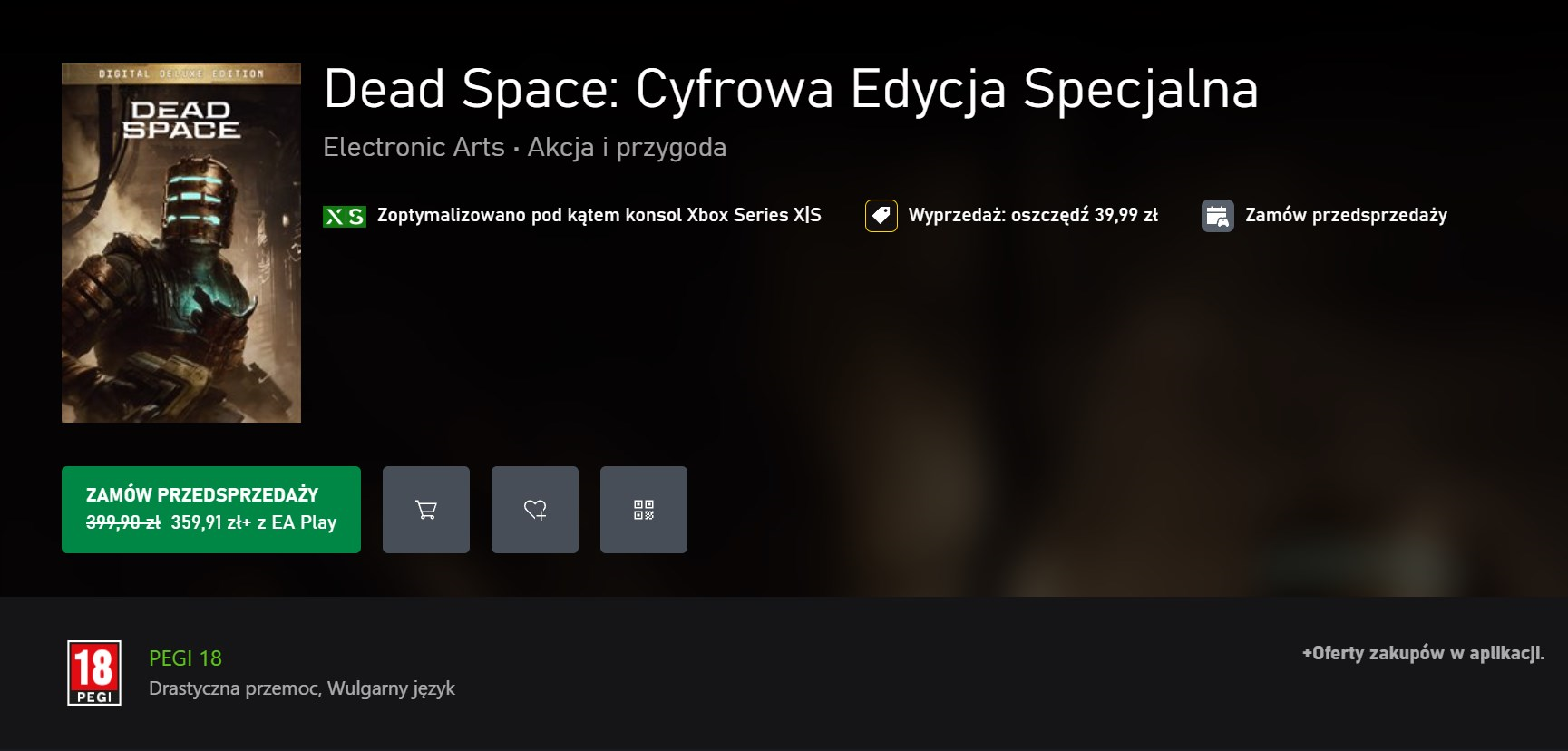Screen dimensions: 1568x751
Task: Show the QR code via QR icon
Action: [x=644, y=510]
